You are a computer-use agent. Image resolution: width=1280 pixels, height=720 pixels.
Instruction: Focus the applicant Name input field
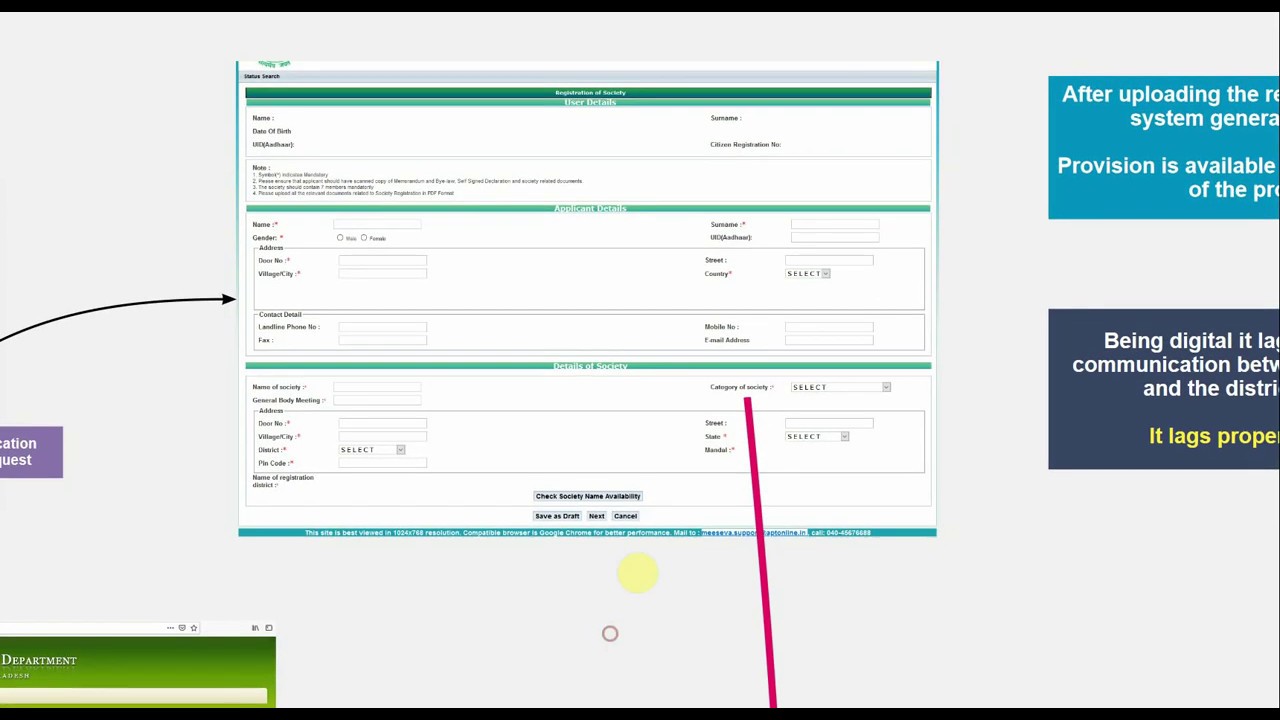click(x=377, y=225)
